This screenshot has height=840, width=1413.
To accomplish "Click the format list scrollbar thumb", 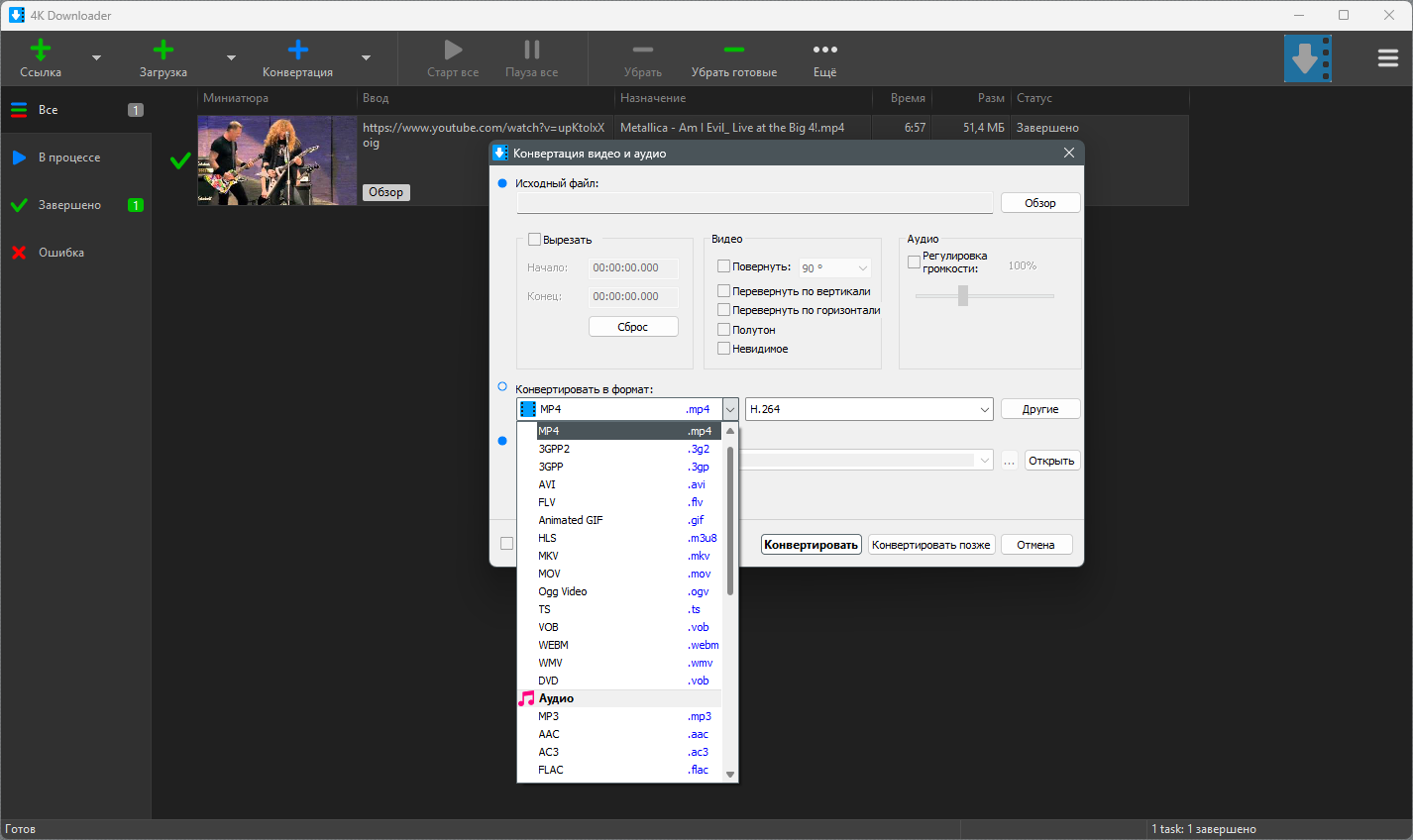I will 730,521.
